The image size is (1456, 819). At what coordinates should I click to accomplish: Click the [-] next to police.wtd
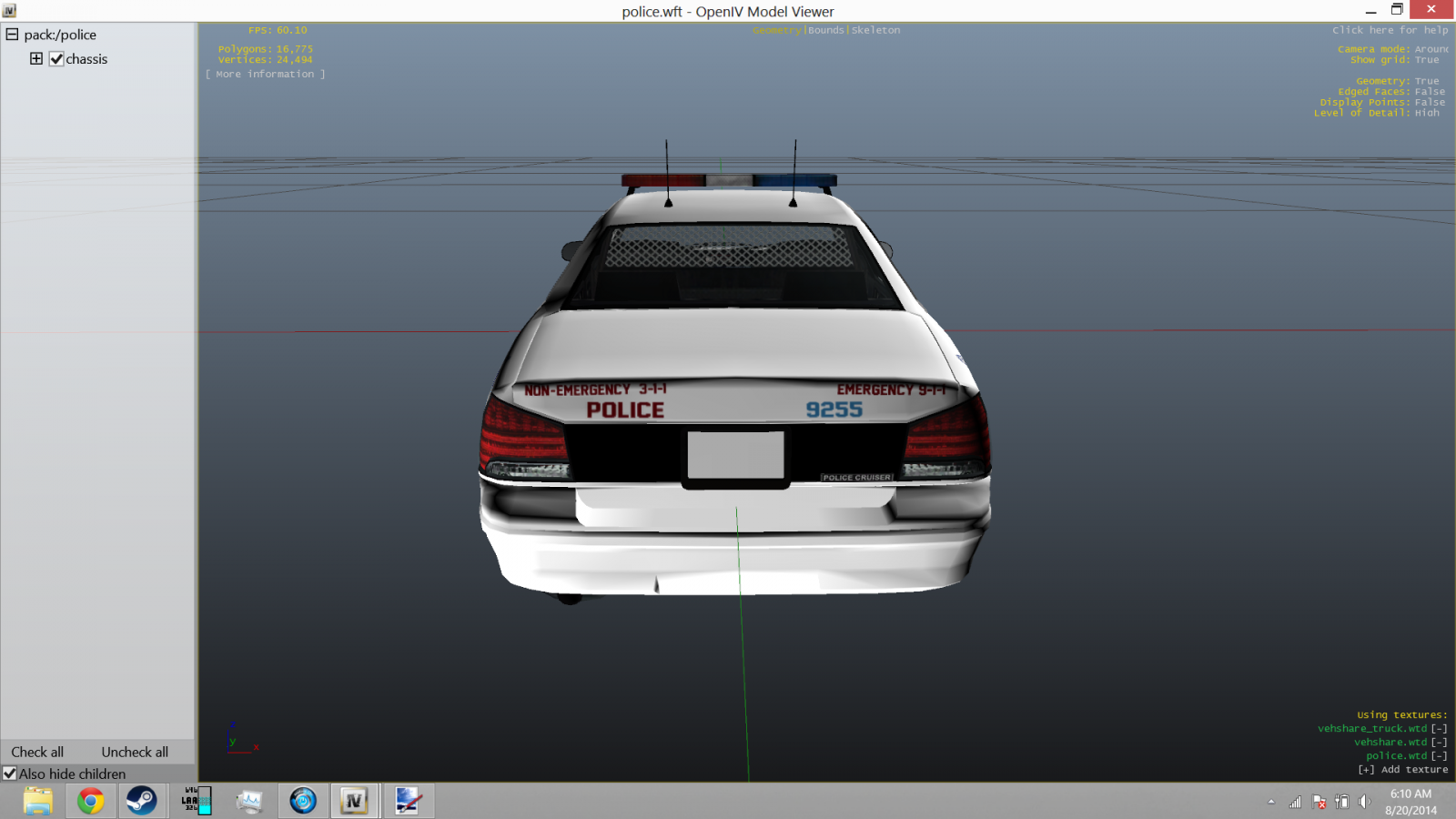pos(1439,755)
